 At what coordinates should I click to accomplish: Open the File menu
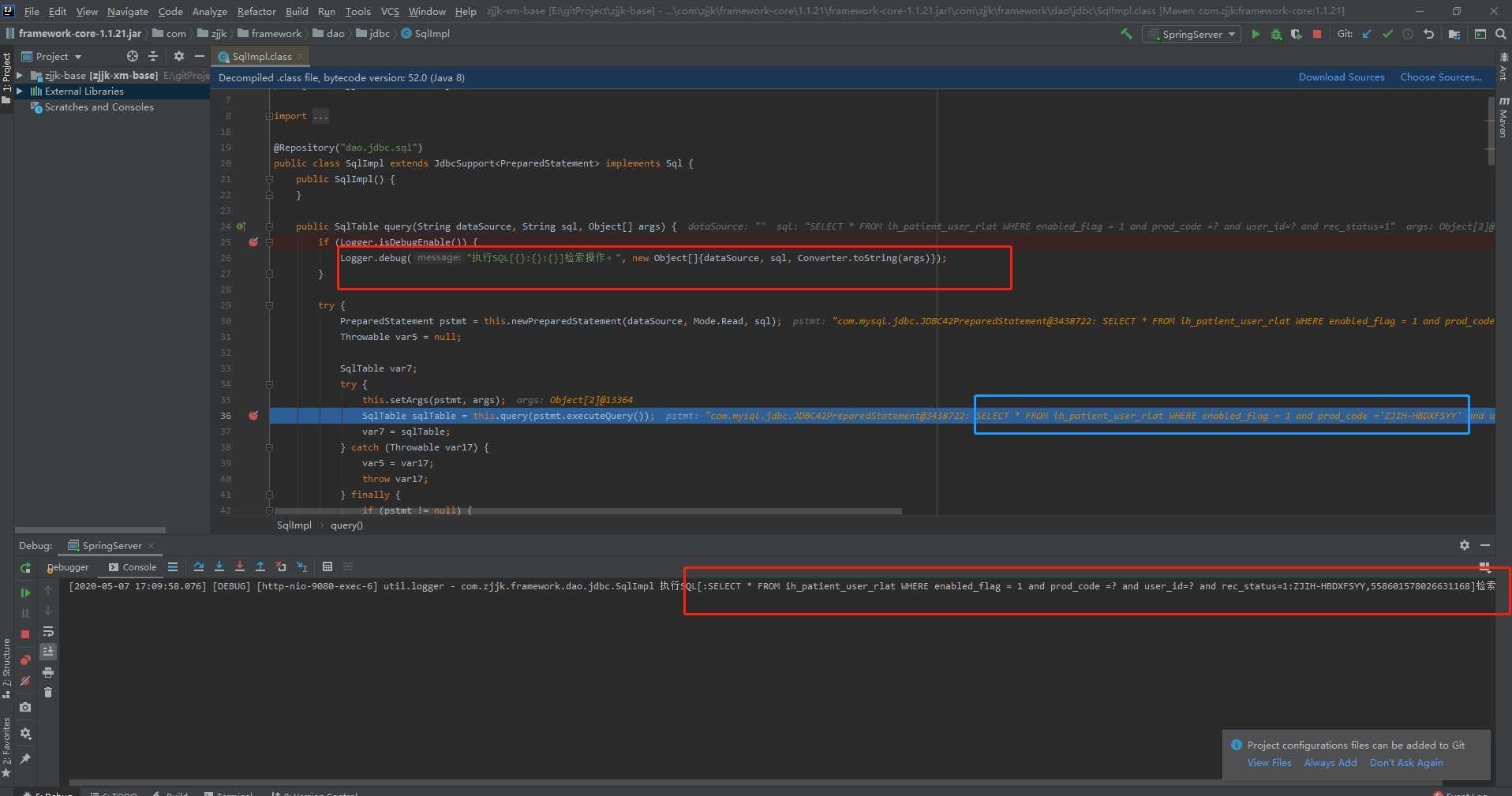point(32,11)
